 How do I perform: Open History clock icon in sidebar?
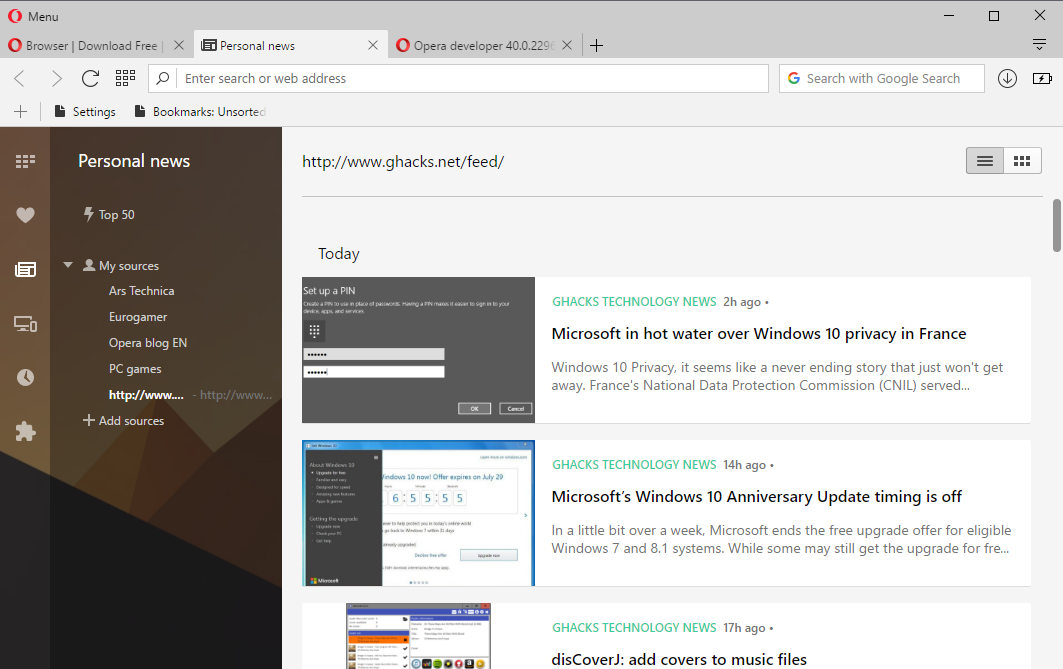[25, 378]
